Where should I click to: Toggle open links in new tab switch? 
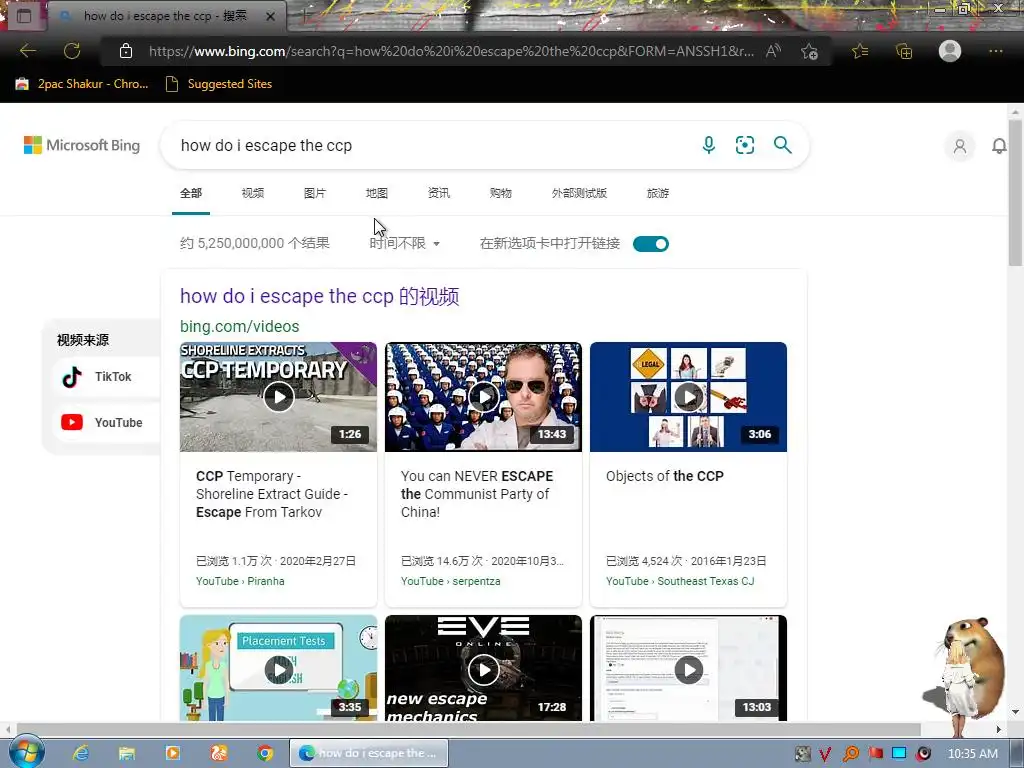(651, 244)
